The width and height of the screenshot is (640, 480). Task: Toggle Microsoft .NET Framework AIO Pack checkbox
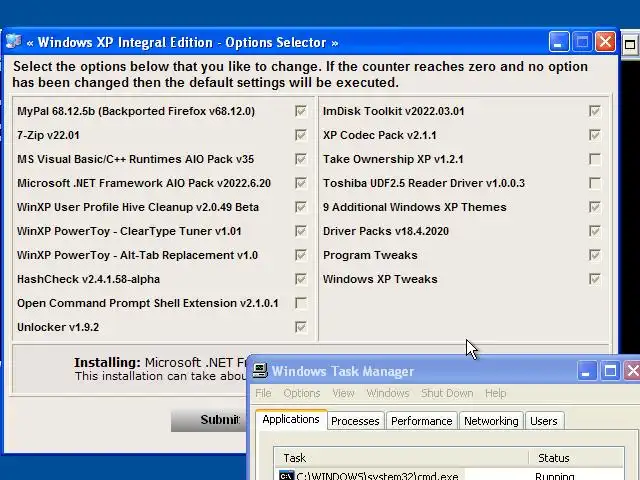click(301, 183)
